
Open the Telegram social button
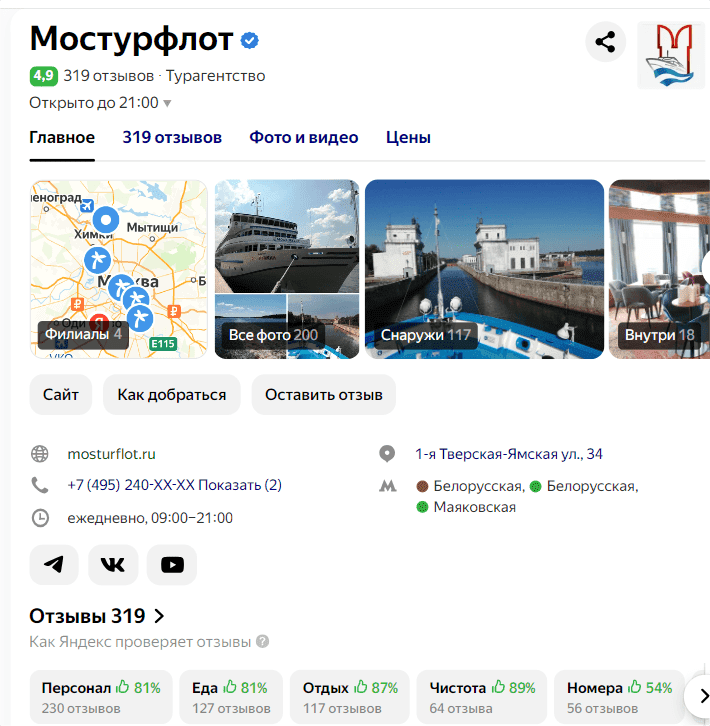54,565
